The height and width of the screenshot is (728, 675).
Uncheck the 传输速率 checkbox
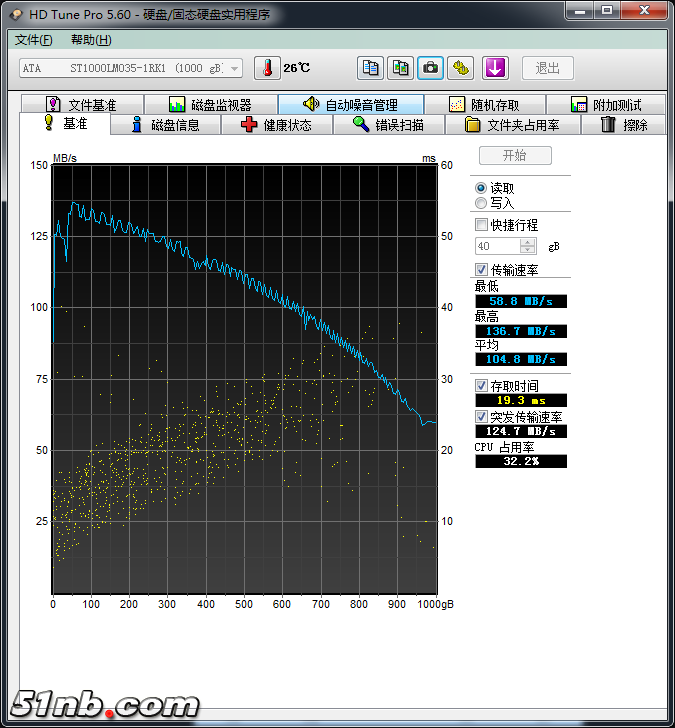coord(481,270)
